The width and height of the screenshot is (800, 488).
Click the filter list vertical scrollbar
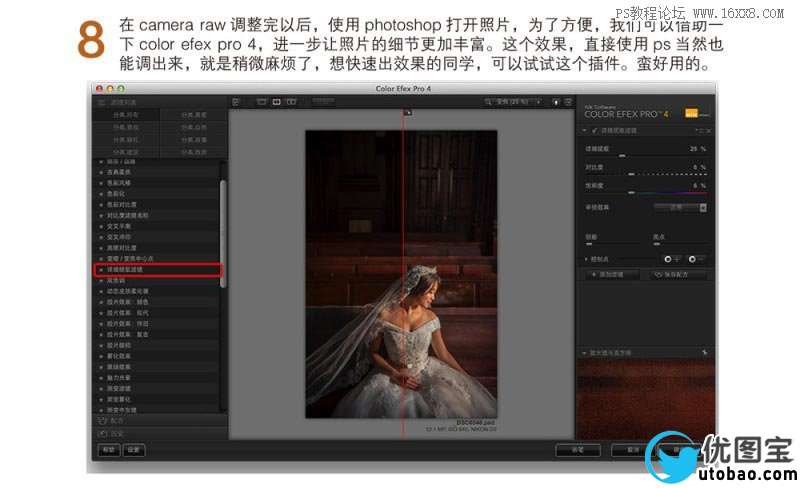click(223, 232)
